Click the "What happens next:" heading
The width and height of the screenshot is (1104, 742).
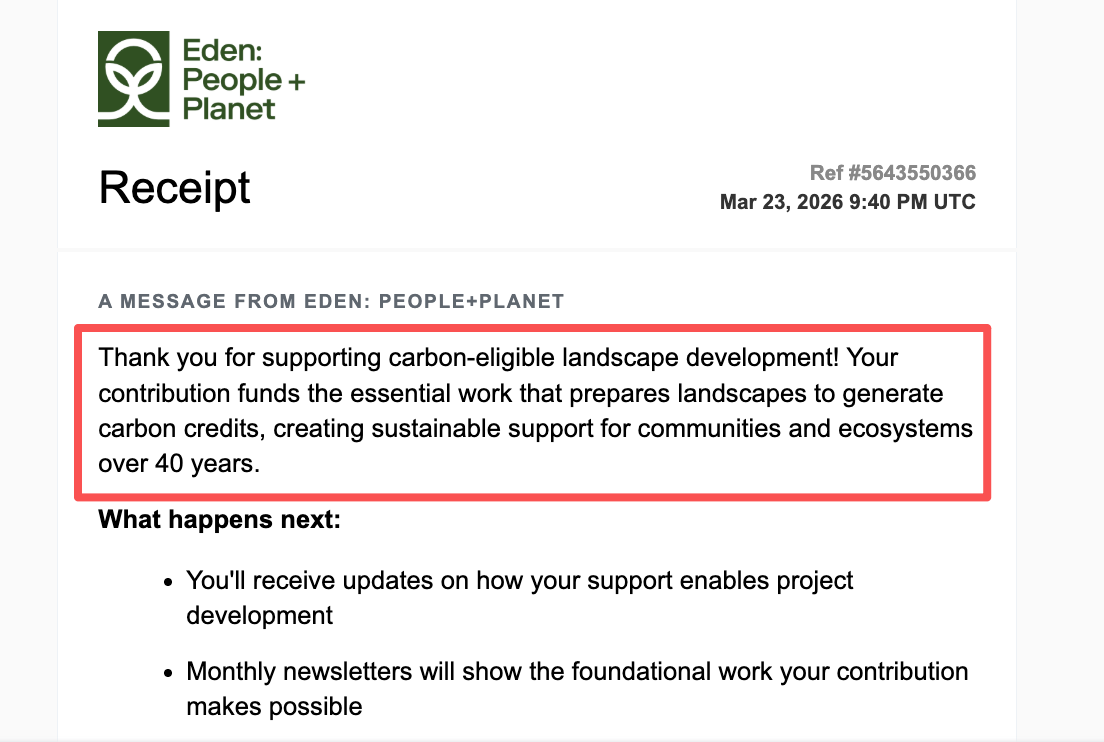[x=219, y=520]
